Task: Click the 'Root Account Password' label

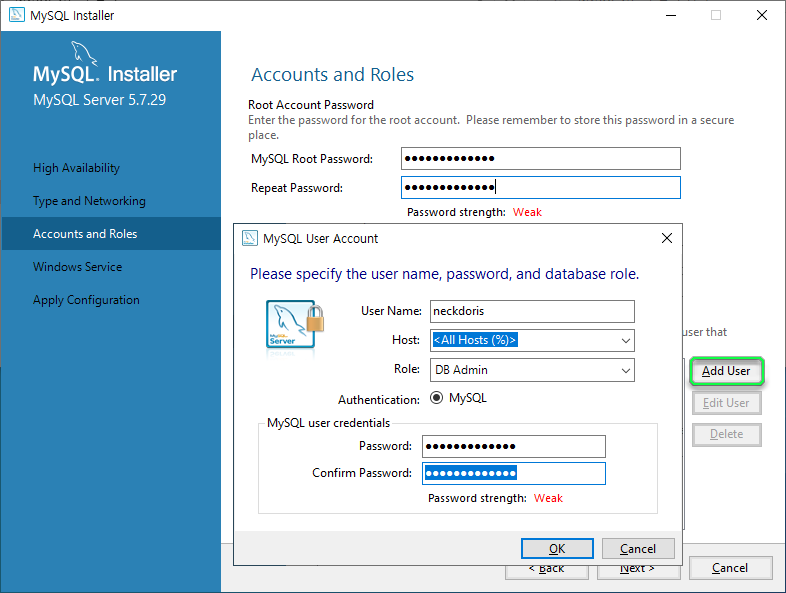Action: [x=311, y=105]
